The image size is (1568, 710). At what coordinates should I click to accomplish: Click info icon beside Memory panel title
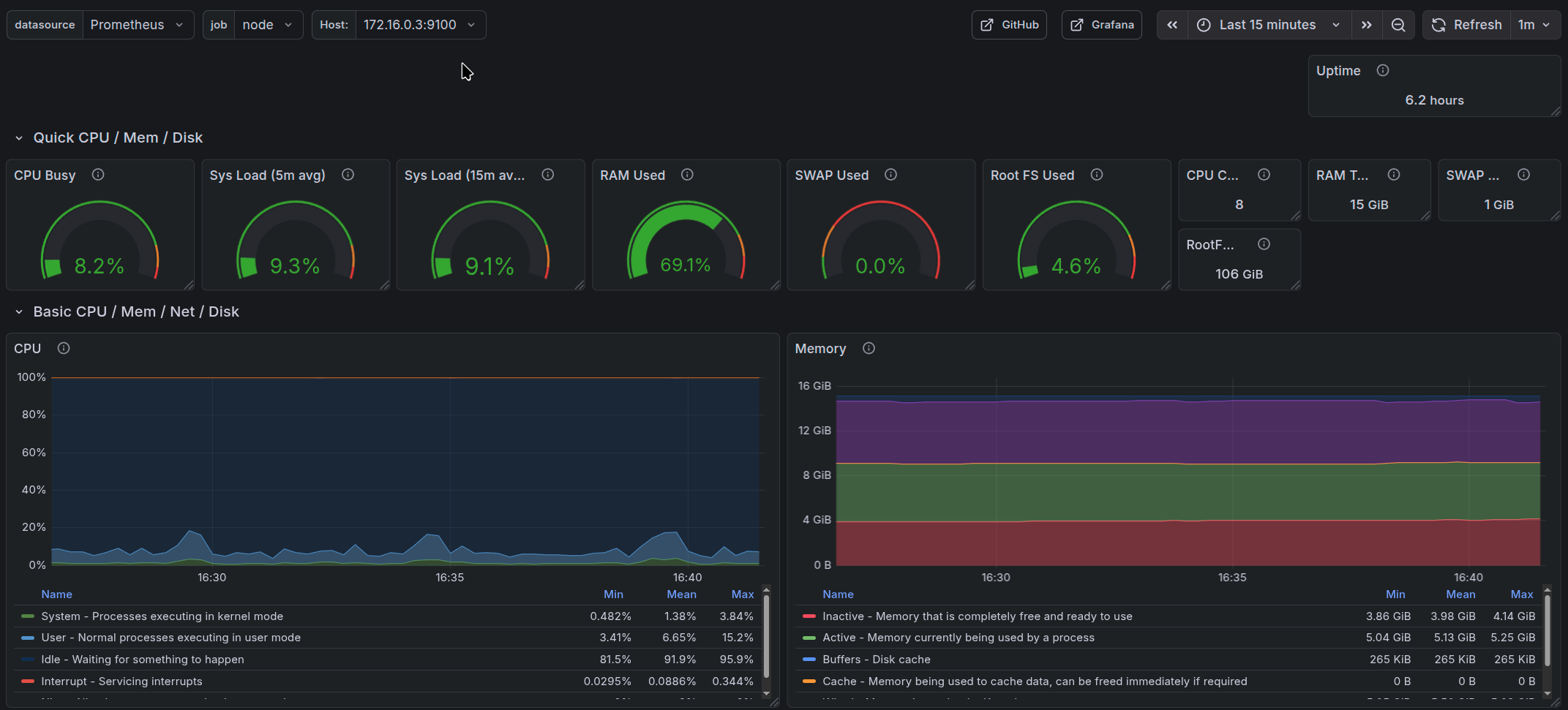click(x=869, y=349)
